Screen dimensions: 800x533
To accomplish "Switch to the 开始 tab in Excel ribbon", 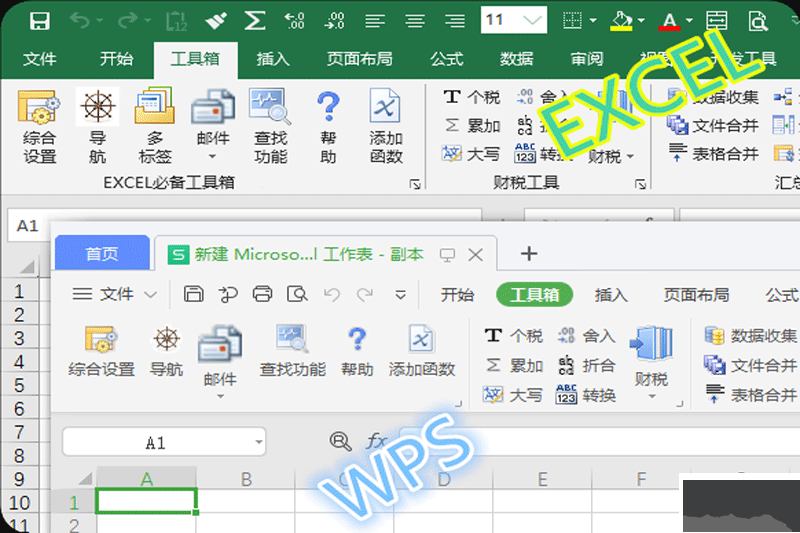I will pos(116,59).
